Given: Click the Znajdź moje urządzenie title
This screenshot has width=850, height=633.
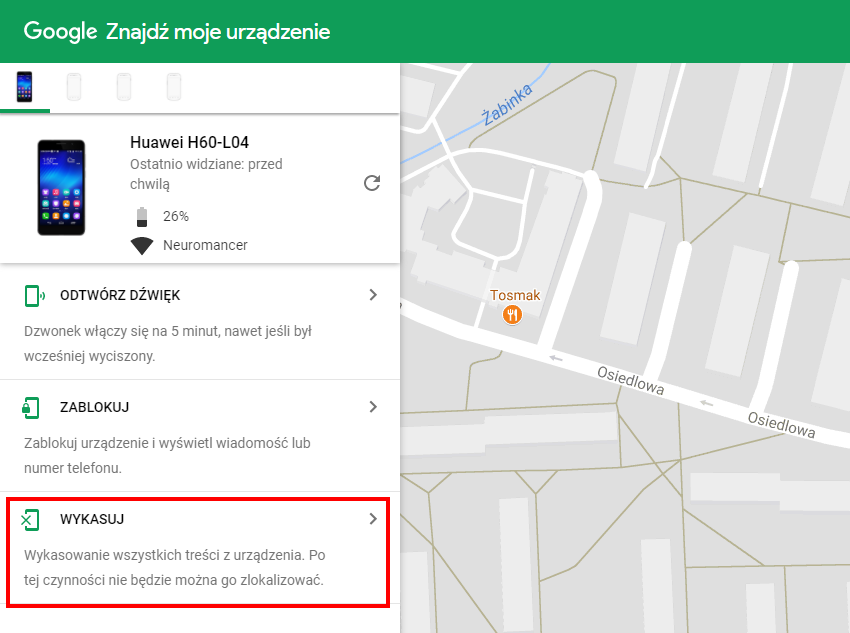Looking at the screenshot, I should click(x=218, y=32).
